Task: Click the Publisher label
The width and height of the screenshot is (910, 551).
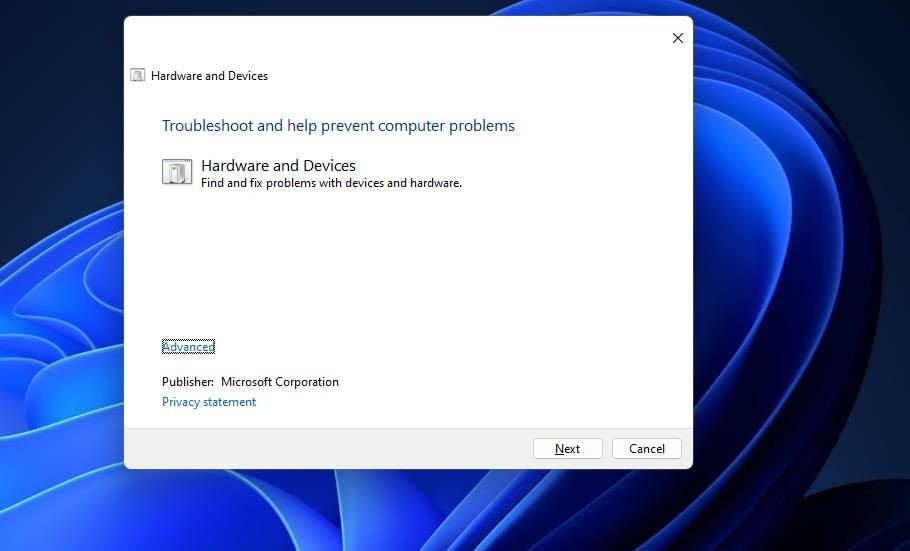Action: (x=188, y=381)
